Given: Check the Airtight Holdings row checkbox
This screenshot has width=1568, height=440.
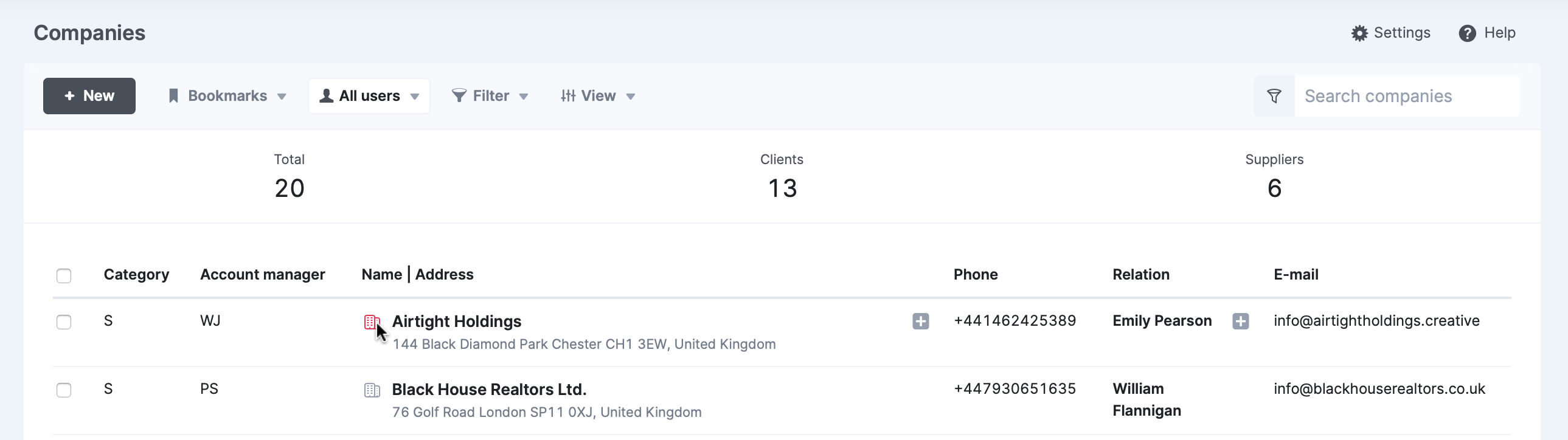Looking at the screenshot, I should tap(64, 322).
